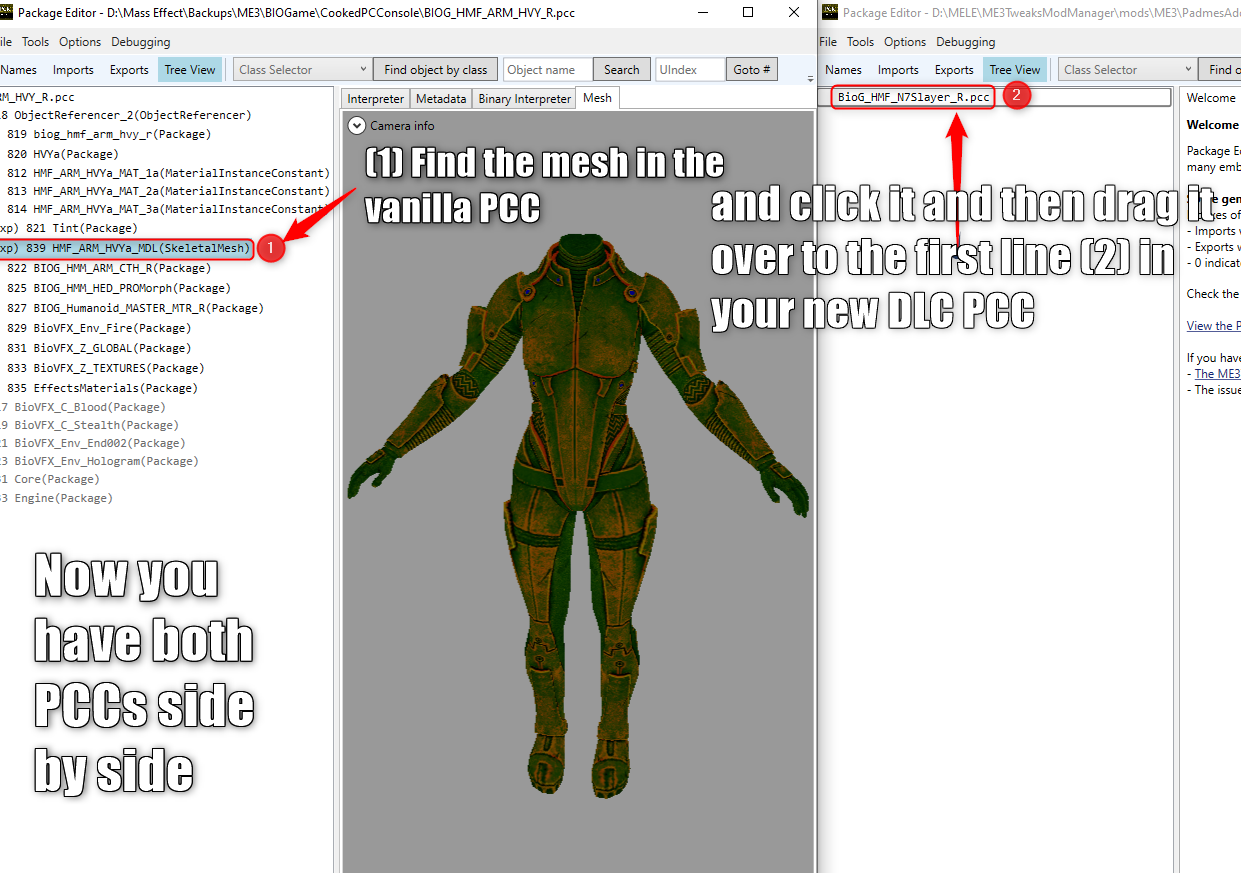
Task: Open the Binary Interpreter tab
Action: pos(524,98)
